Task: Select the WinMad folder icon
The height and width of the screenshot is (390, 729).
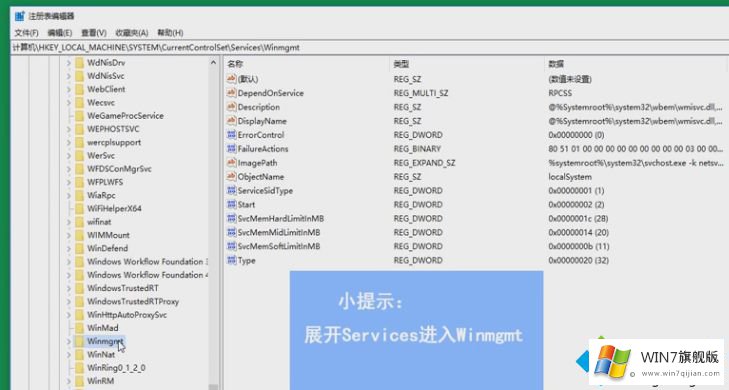Action: pyautogui.click(x=80, y=328)
